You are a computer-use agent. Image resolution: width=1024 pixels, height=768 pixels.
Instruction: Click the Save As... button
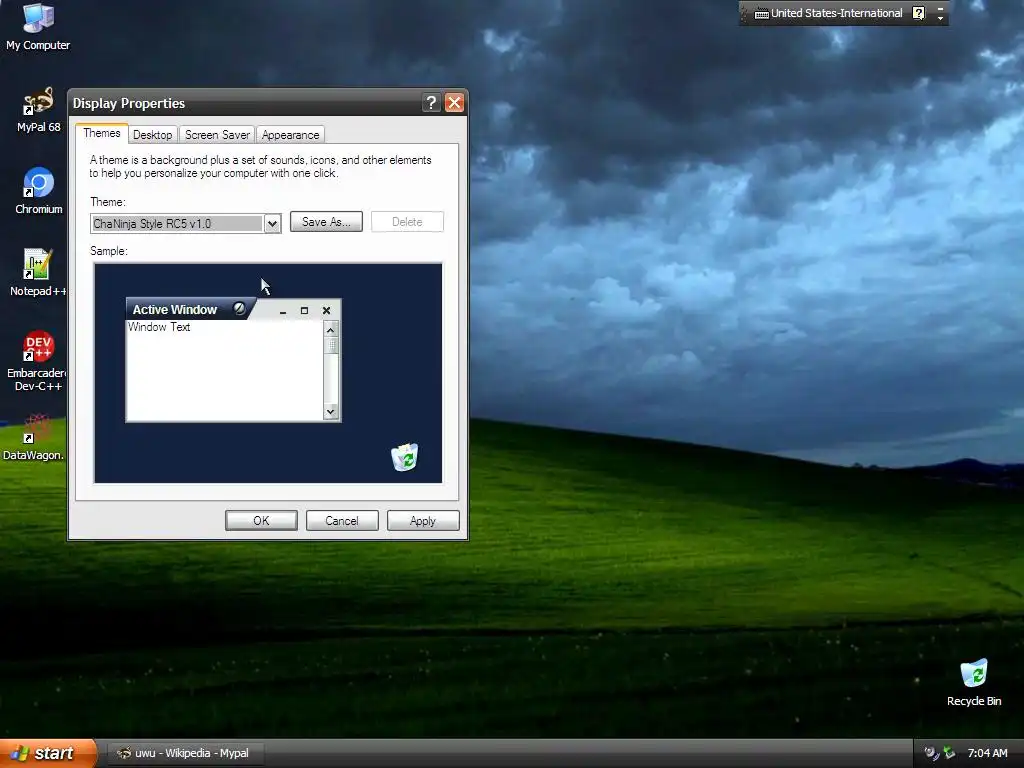(x=326, y=222)
